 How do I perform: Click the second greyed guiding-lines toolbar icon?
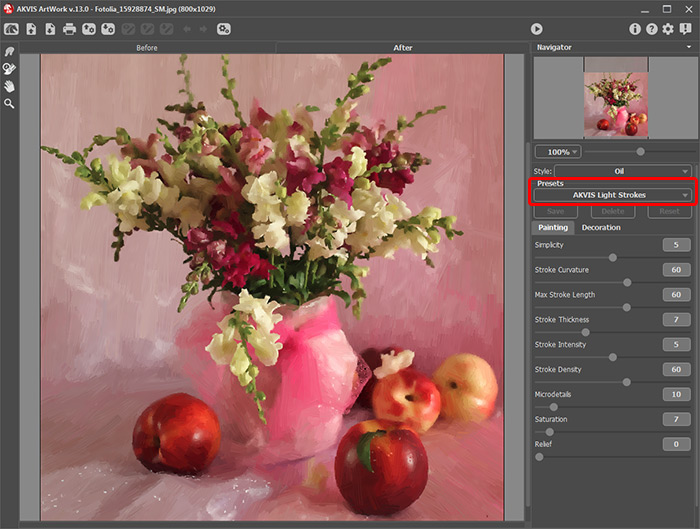[x=147, y=29]
